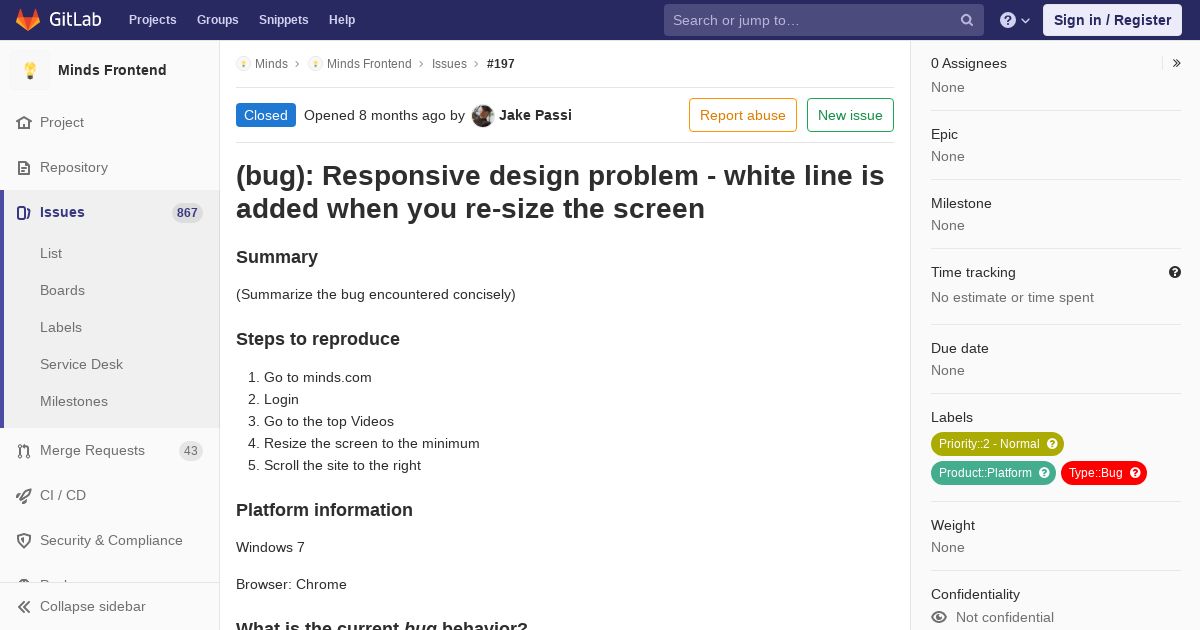Click the Minds breadcrumb avatar icon
The height and width of the screenshot is (630, 1200).
(x=243, y=64)
